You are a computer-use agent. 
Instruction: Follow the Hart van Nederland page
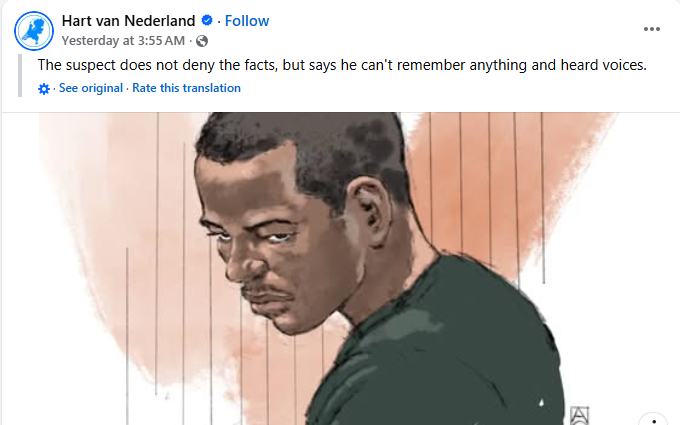click(247, 21)
